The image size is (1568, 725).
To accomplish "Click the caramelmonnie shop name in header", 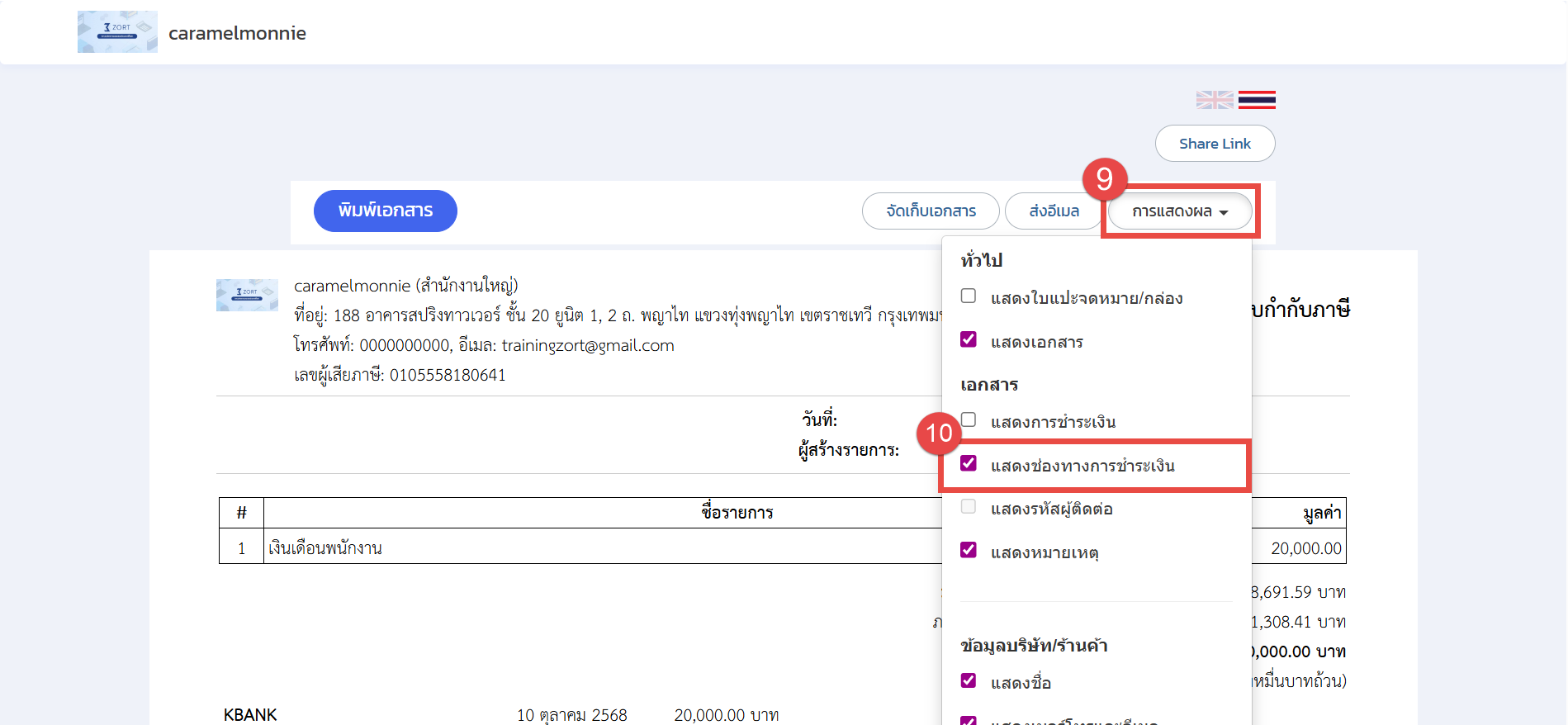I will pos(237,33).
